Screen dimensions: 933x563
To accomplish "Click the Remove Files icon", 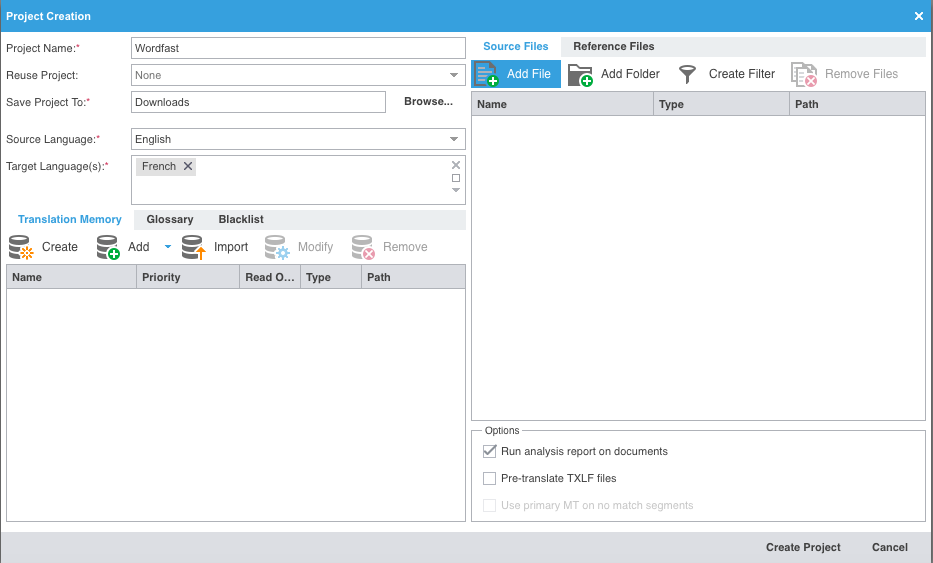I will tap(804, 75).
